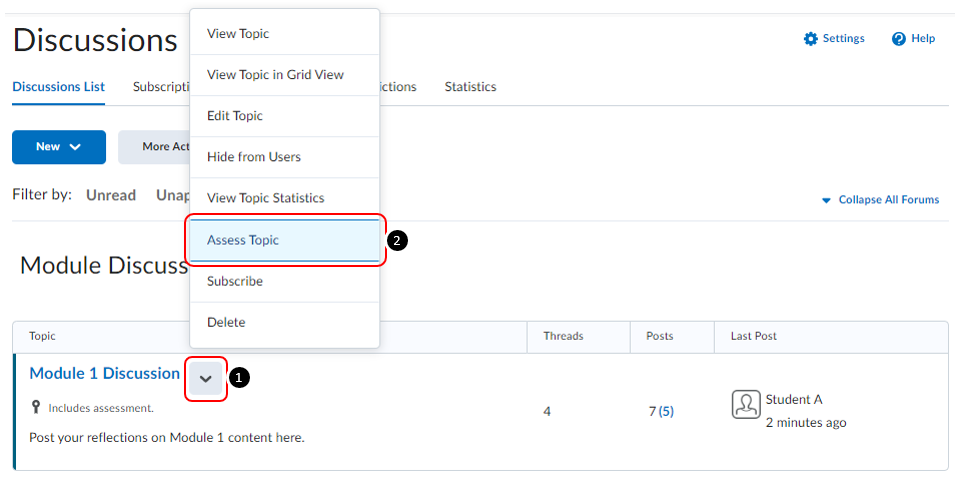Open the Module 1 Discussion chevron menu

tap(206, 379)
